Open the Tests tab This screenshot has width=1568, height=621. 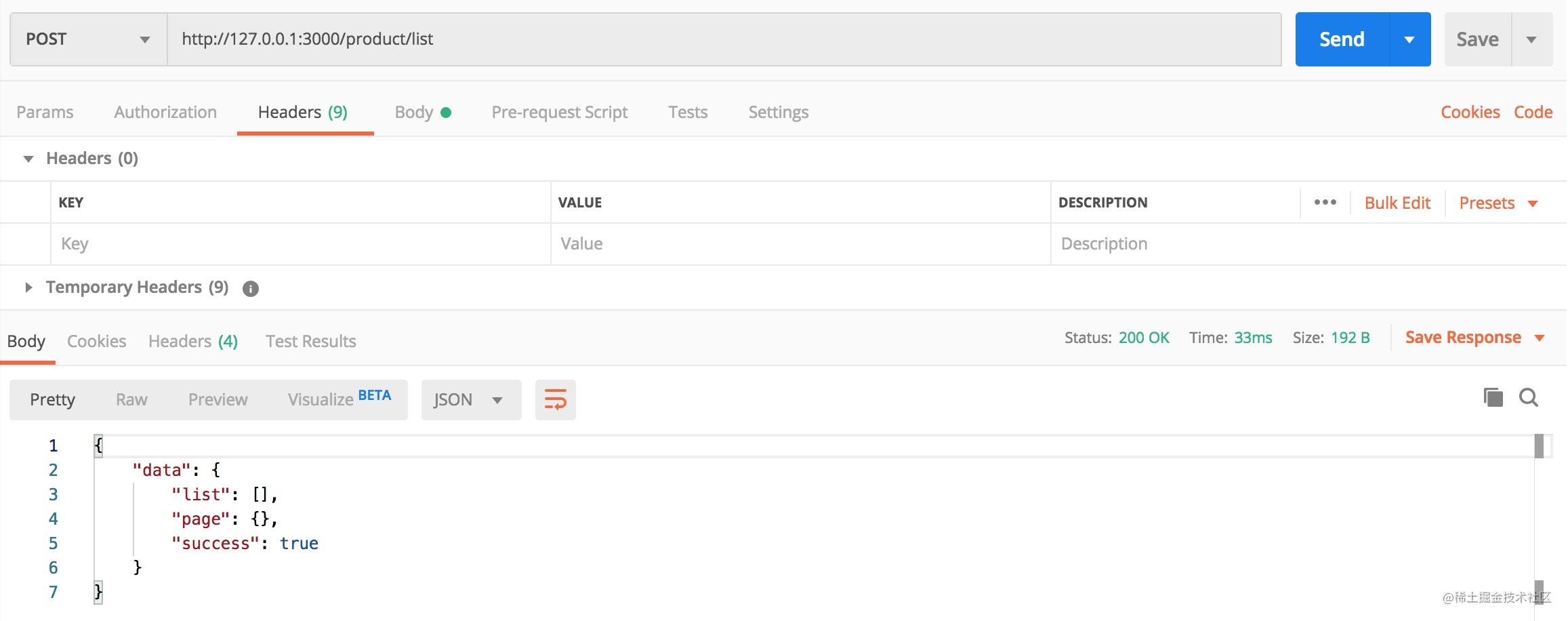pyautogui.click(x=688, y=112)
